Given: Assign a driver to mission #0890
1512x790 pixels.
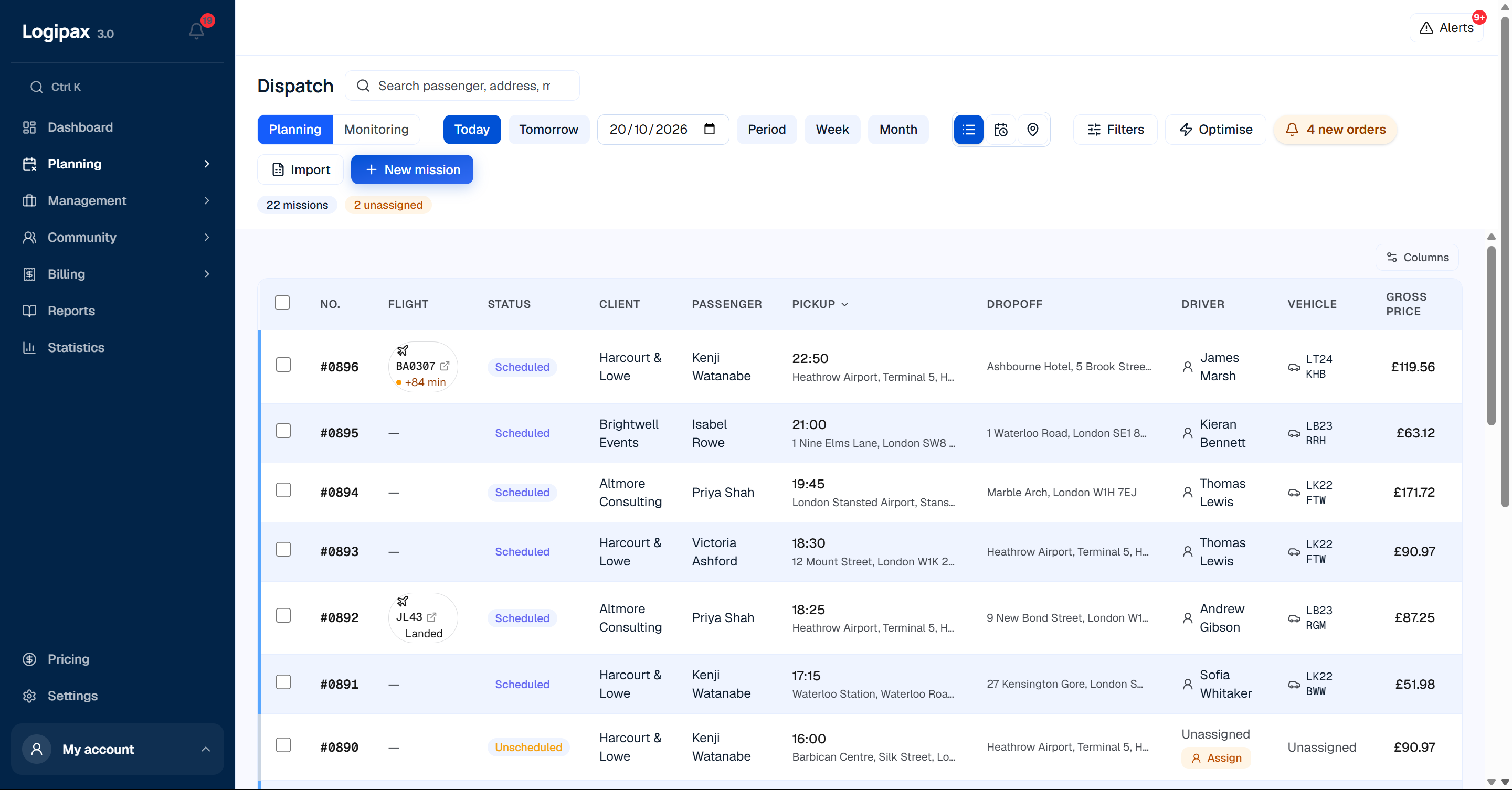Looking at the screenshot, I should tap(1215, 758).
